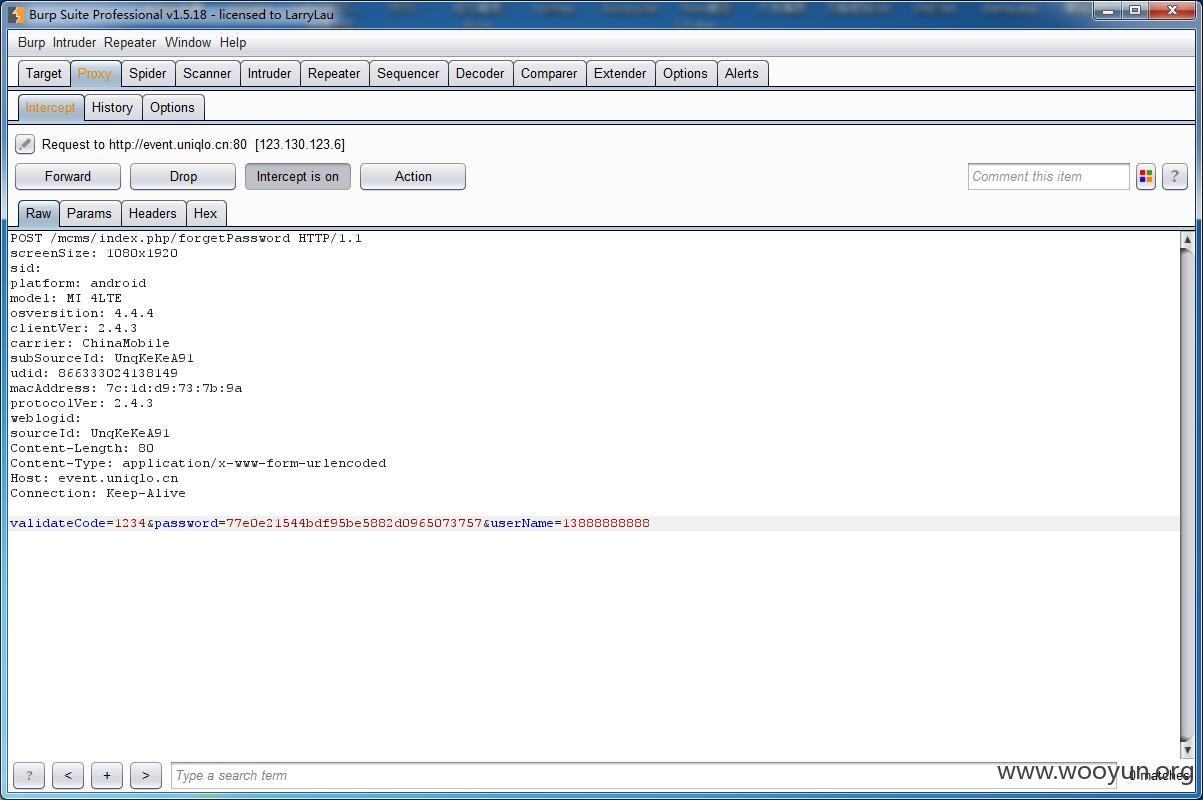
Task: Switch to the Spider tab
Action: pos(148,74)
